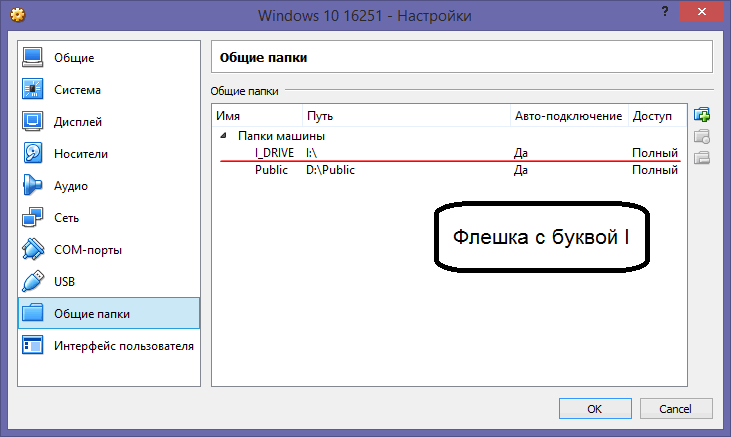The width and height of the screenshot is (731, 437).
Task: Click the Авто-подключение column header
Action: pyautogui.click(x=569, y=116)
